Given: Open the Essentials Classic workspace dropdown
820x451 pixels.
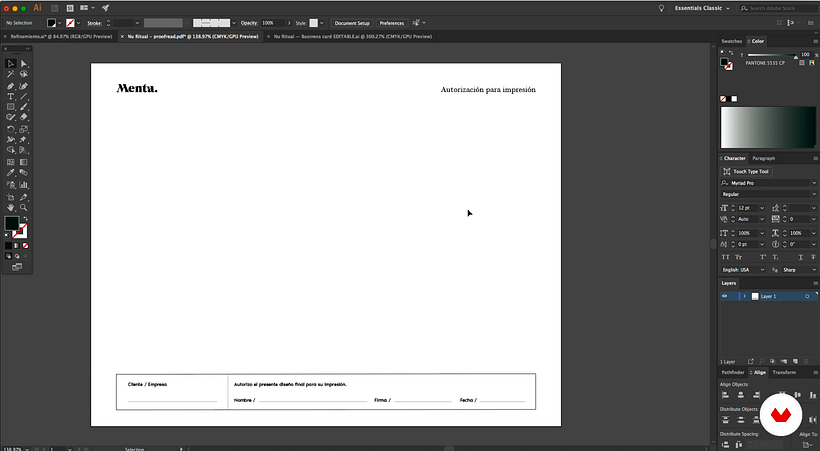Looking at the screenshot, I should coord(702,8).
